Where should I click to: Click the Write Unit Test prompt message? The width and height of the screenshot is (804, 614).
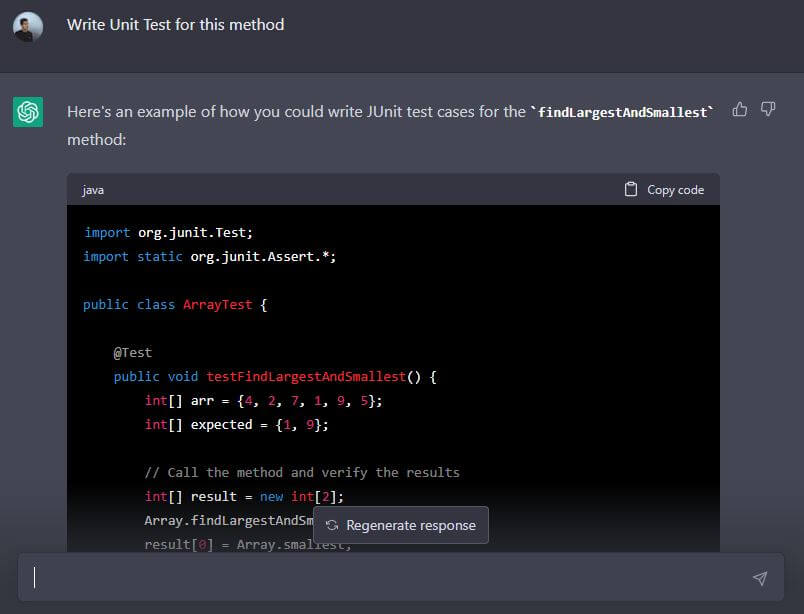point(175,25)
